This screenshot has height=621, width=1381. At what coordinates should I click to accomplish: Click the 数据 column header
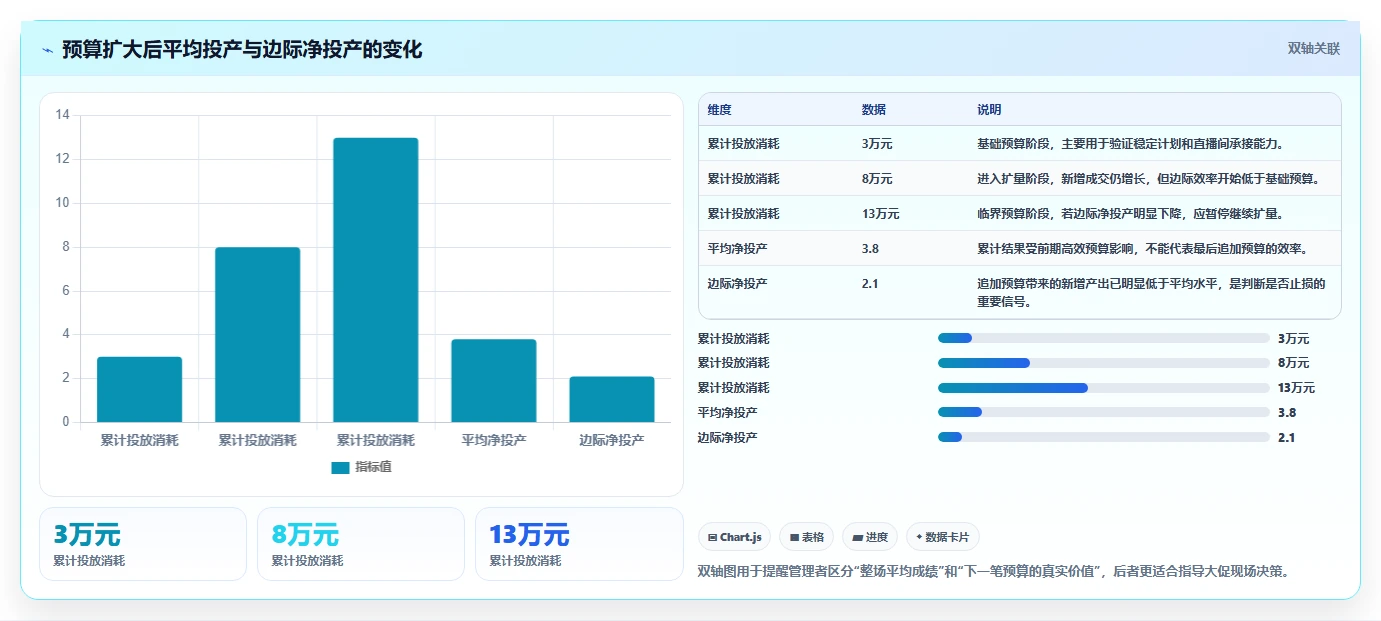pos(874,110)
